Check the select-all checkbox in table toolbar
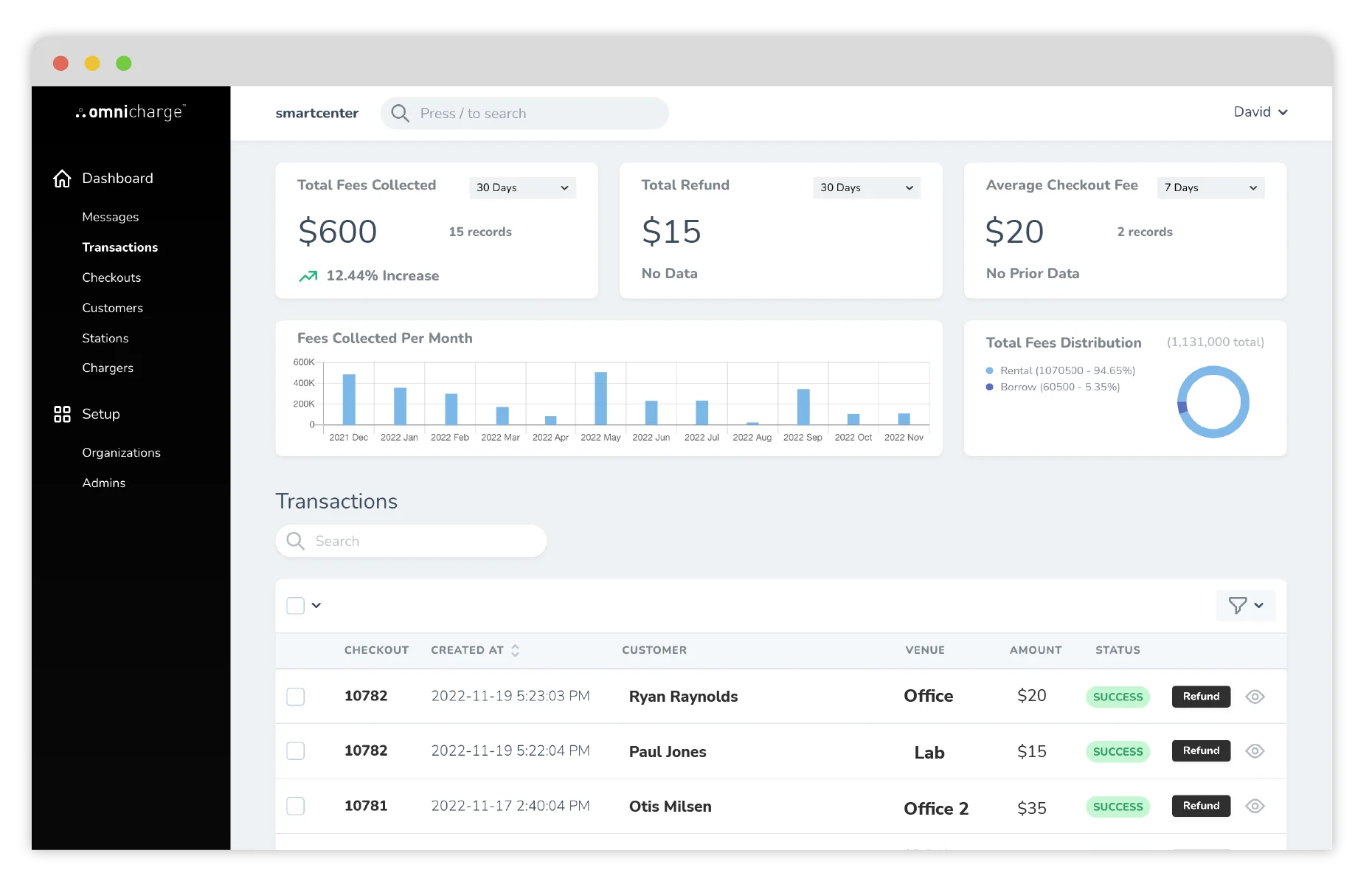 tap(296, 606)
